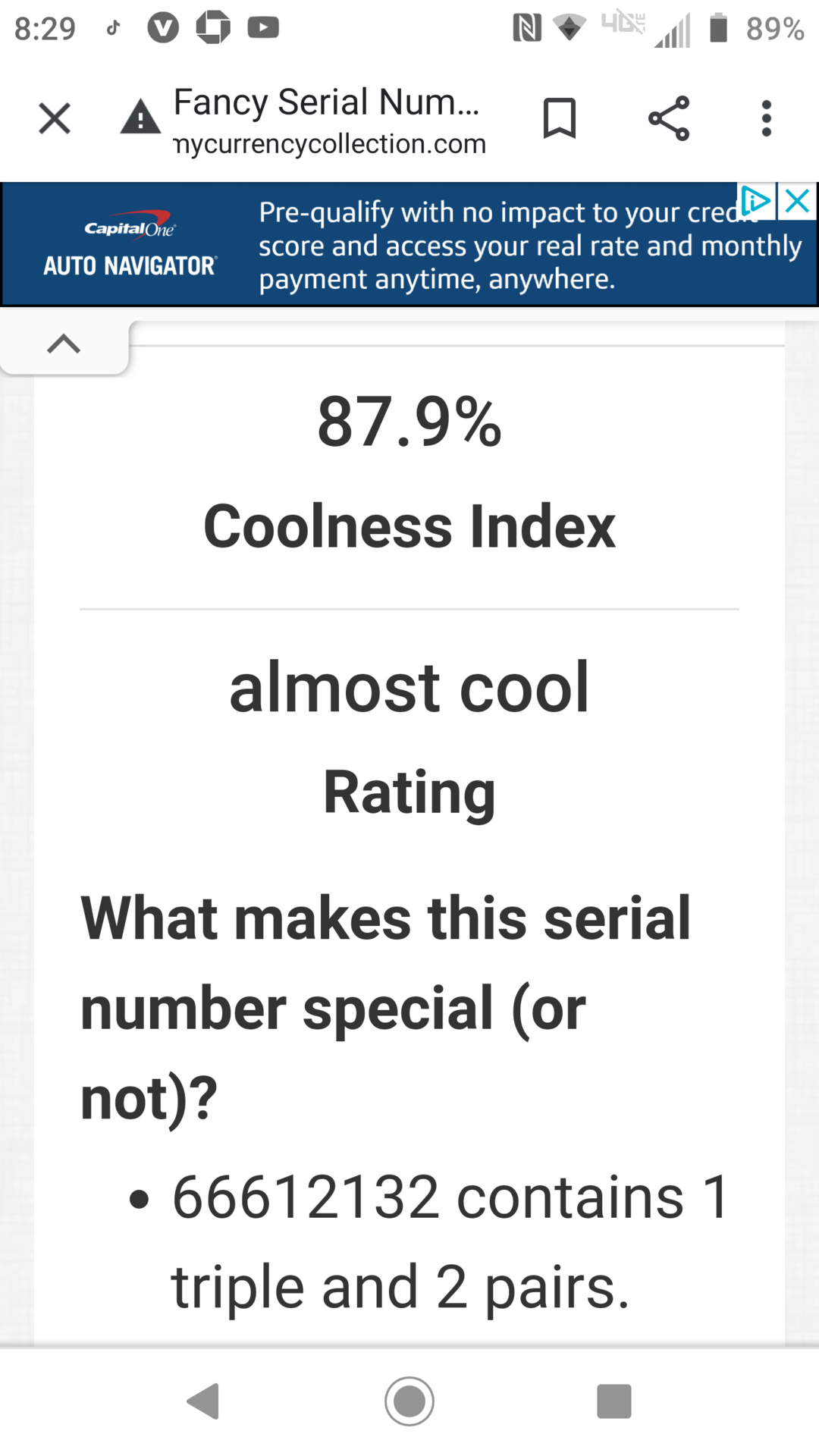Open recent apps with the square button
The width and height of the screenshot is (819, 1456).
coord(614,1401)
